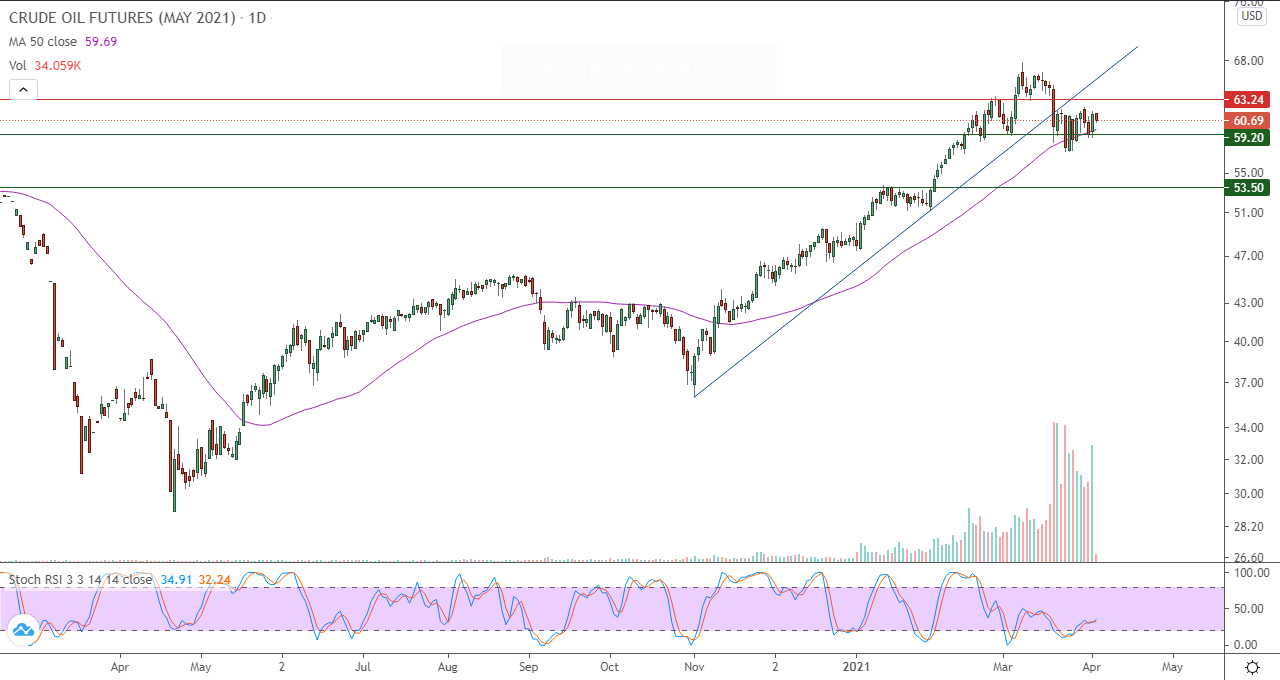Click the MA value 59.69

[x=101, y=42]
